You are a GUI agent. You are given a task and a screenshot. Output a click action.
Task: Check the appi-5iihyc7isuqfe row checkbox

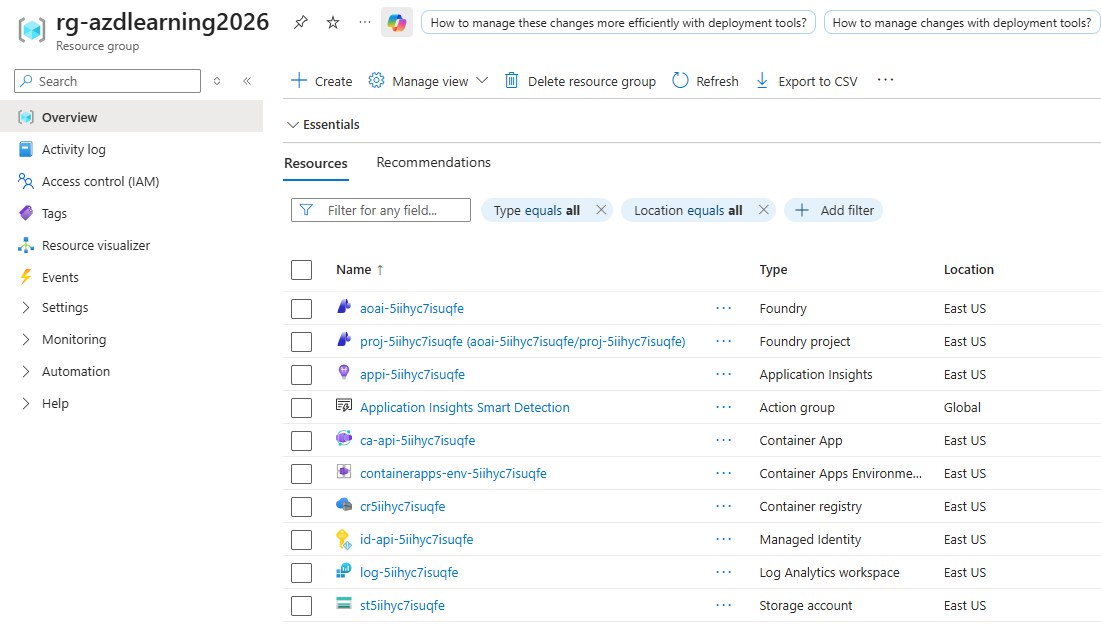[301, 375]
